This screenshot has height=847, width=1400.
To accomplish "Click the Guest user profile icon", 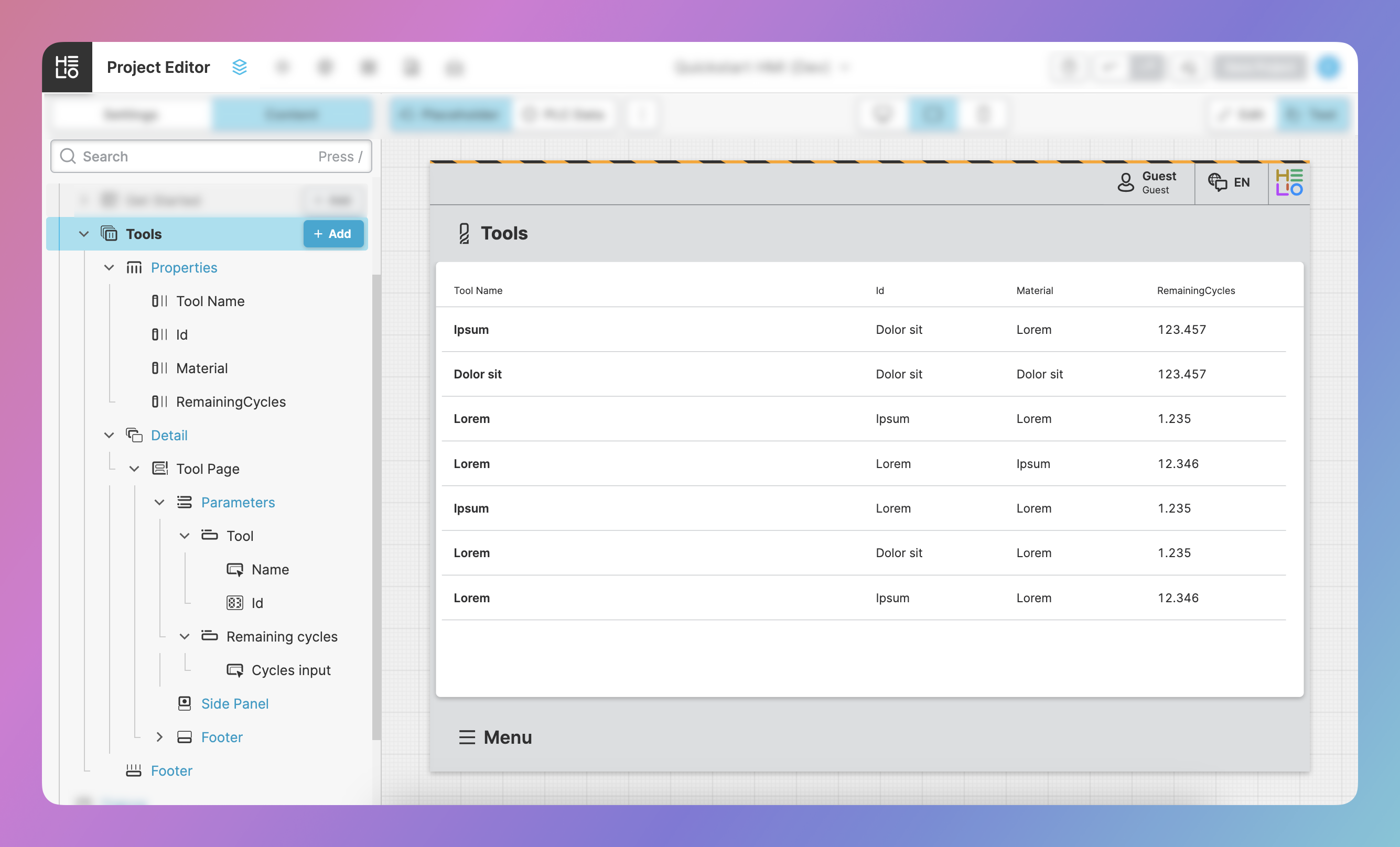I will click(x=1125, y=182).
